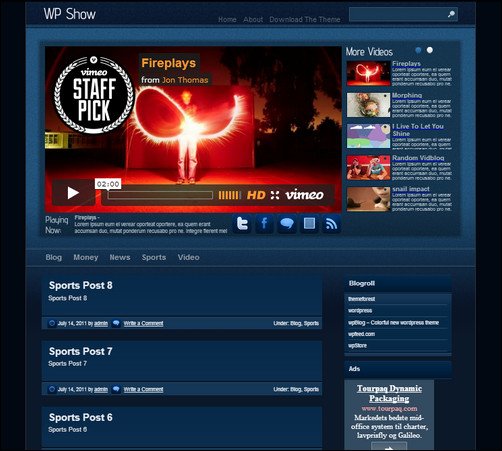Open About page in top navigation
Image resolution: width=502 pixels, height=451 pixels.
(253, 20)
